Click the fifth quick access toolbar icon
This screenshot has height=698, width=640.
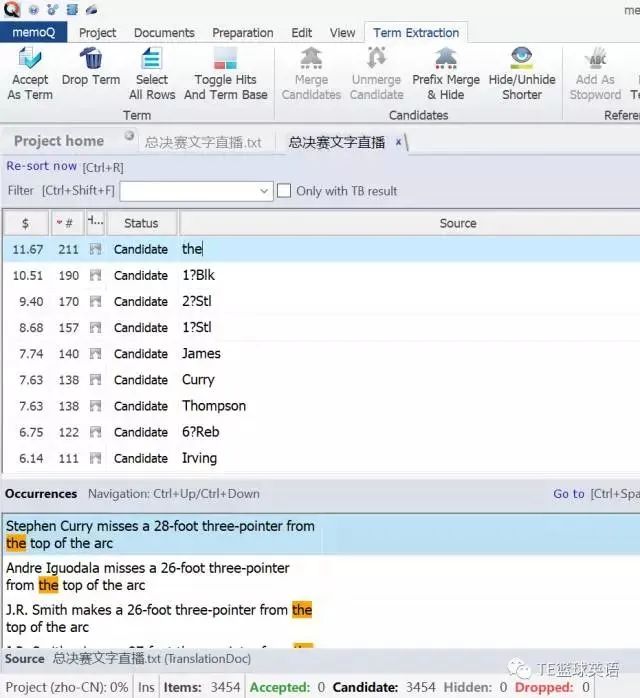(91, 9)
